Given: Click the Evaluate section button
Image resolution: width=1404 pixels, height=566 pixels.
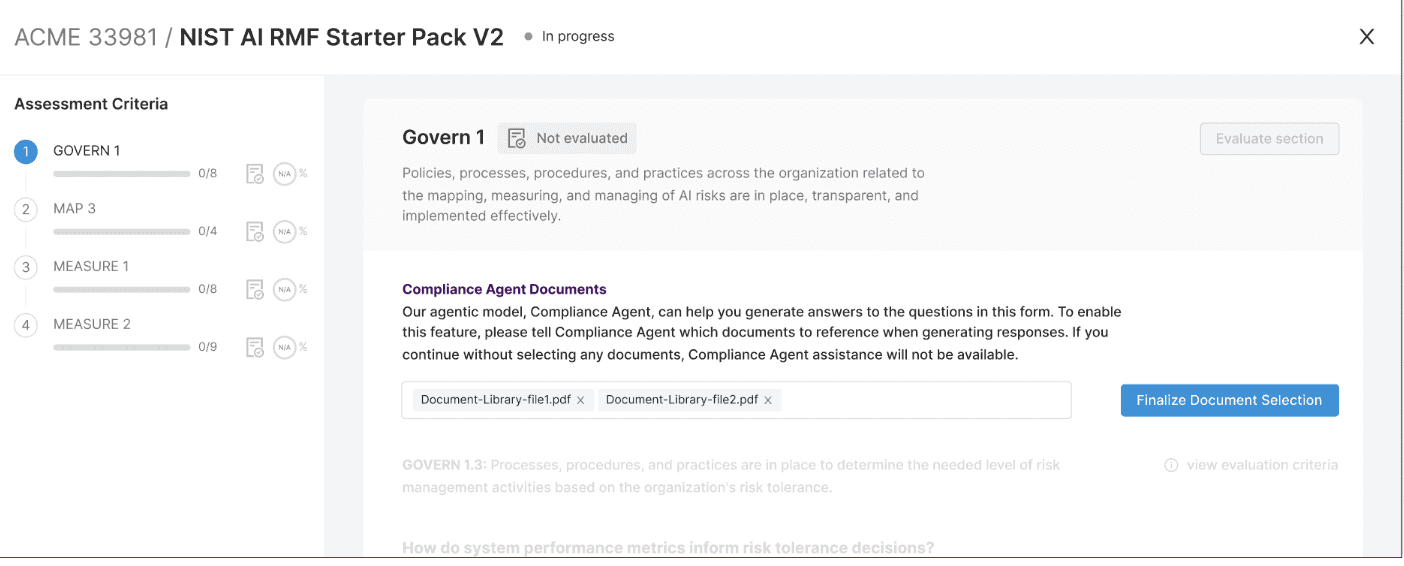Looking at the screenshot, I should pos(1269,139).
